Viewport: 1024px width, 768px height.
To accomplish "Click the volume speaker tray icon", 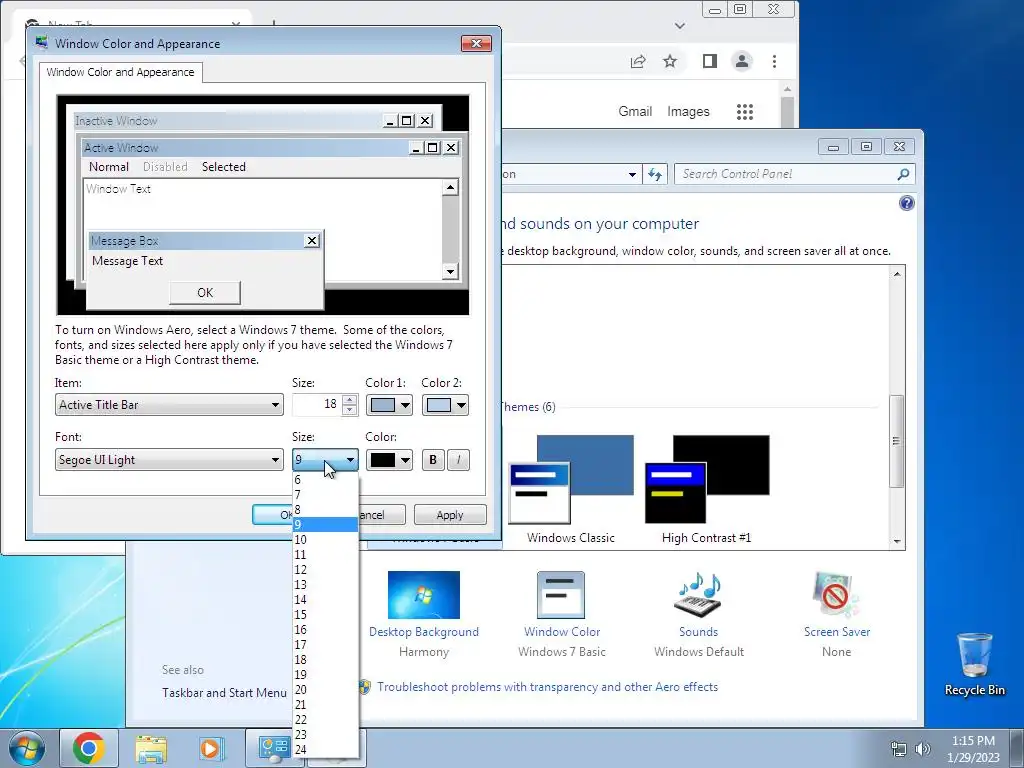I will coord(922,748).
